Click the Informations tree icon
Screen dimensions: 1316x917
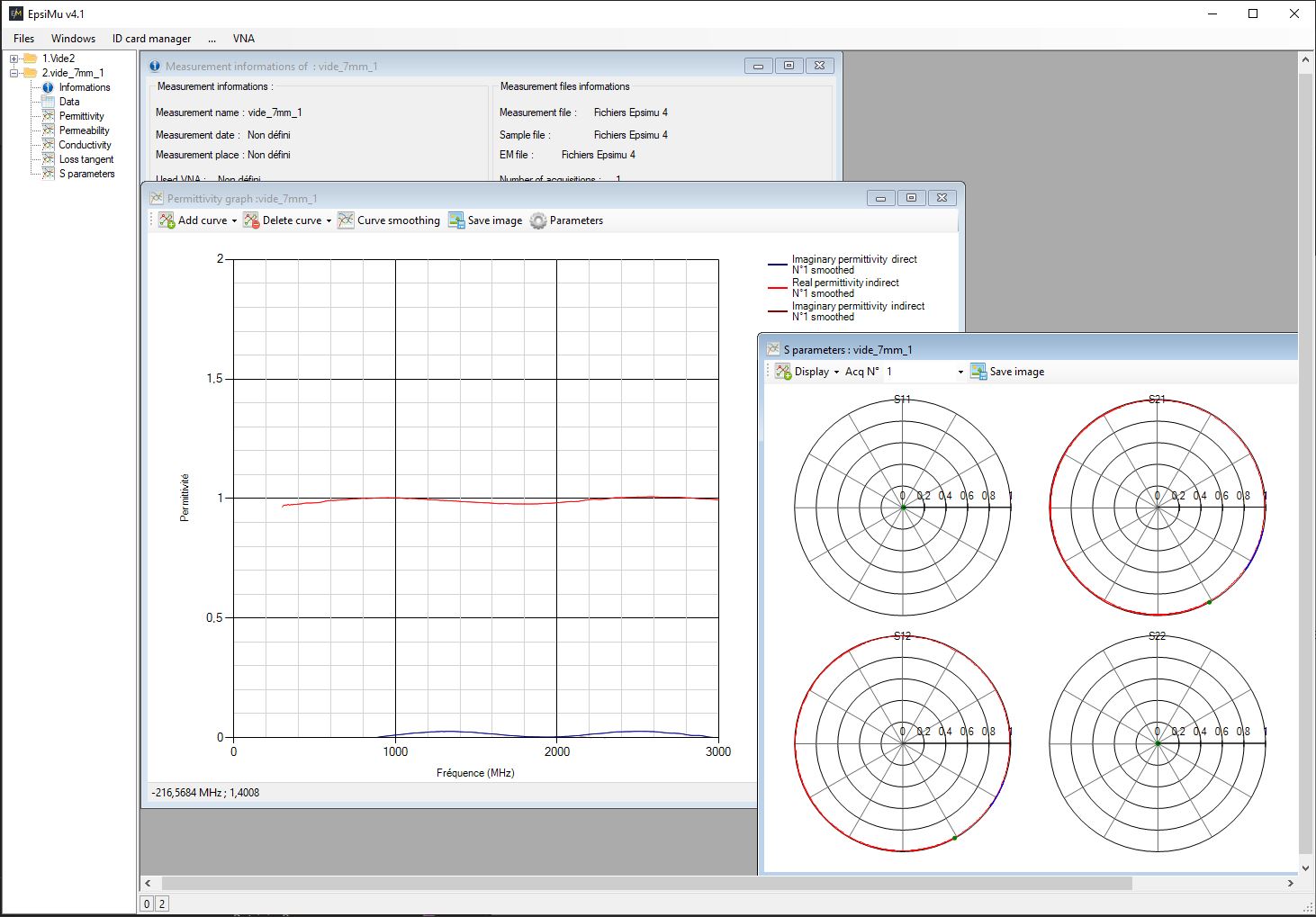click(49, 87)
